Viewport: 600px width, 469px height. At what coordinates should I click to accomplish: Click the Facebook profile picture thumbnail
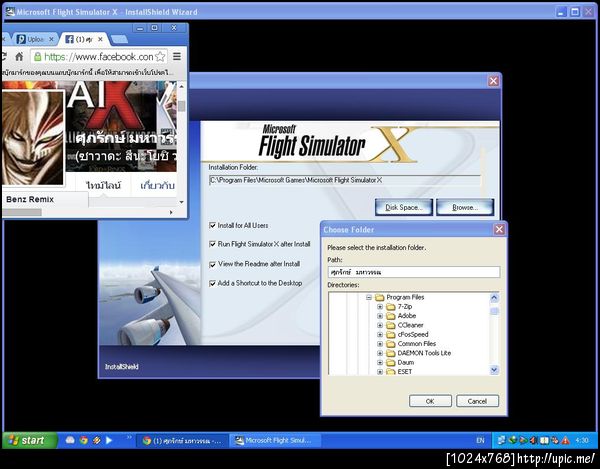click(x=32, y=138)
